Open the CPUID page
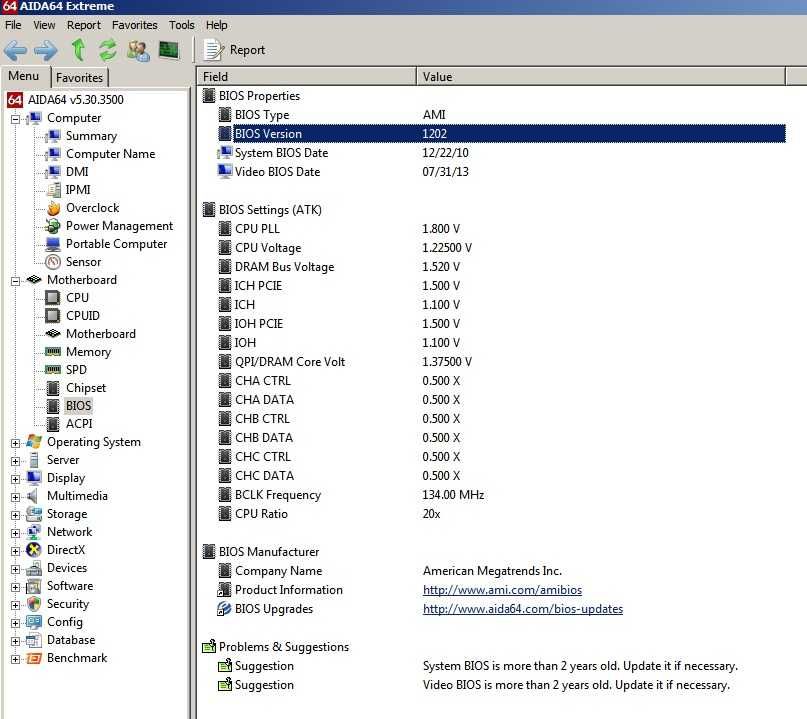Viewport: 807px width, 719px height. 83,316
